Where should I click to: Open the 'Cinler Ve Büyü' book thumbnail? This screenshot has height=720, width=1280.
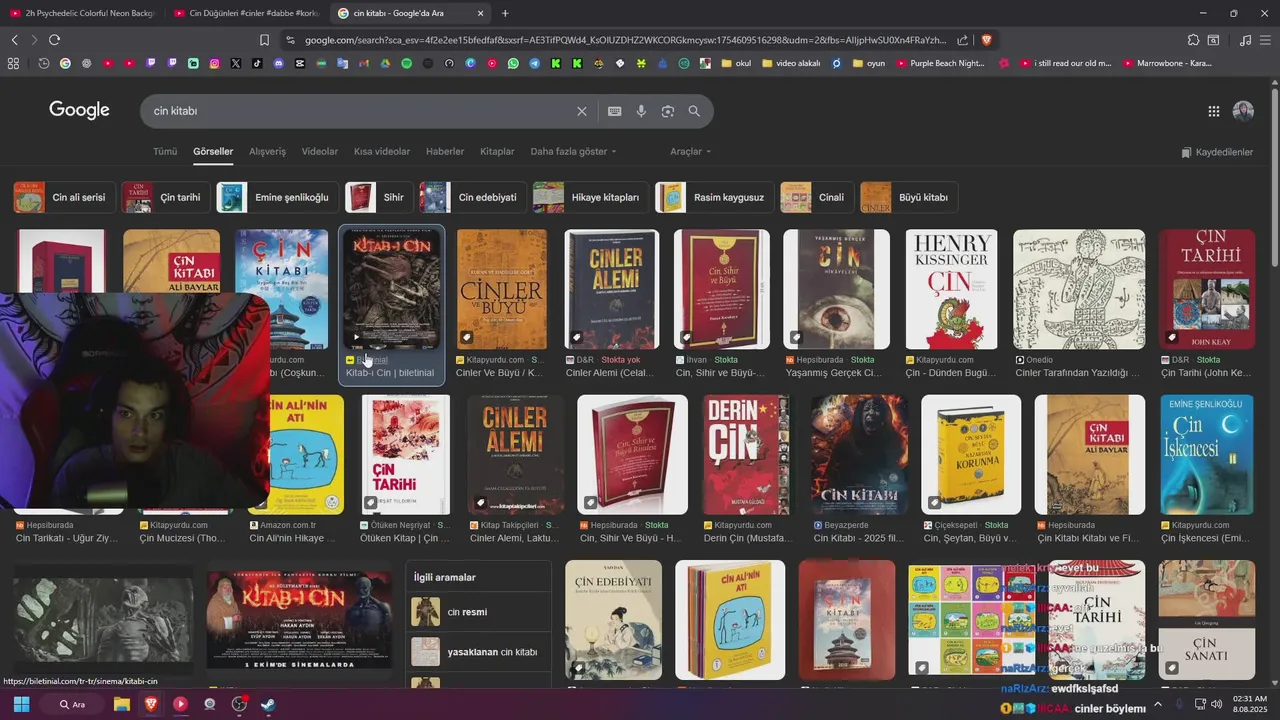coord(502,289)
